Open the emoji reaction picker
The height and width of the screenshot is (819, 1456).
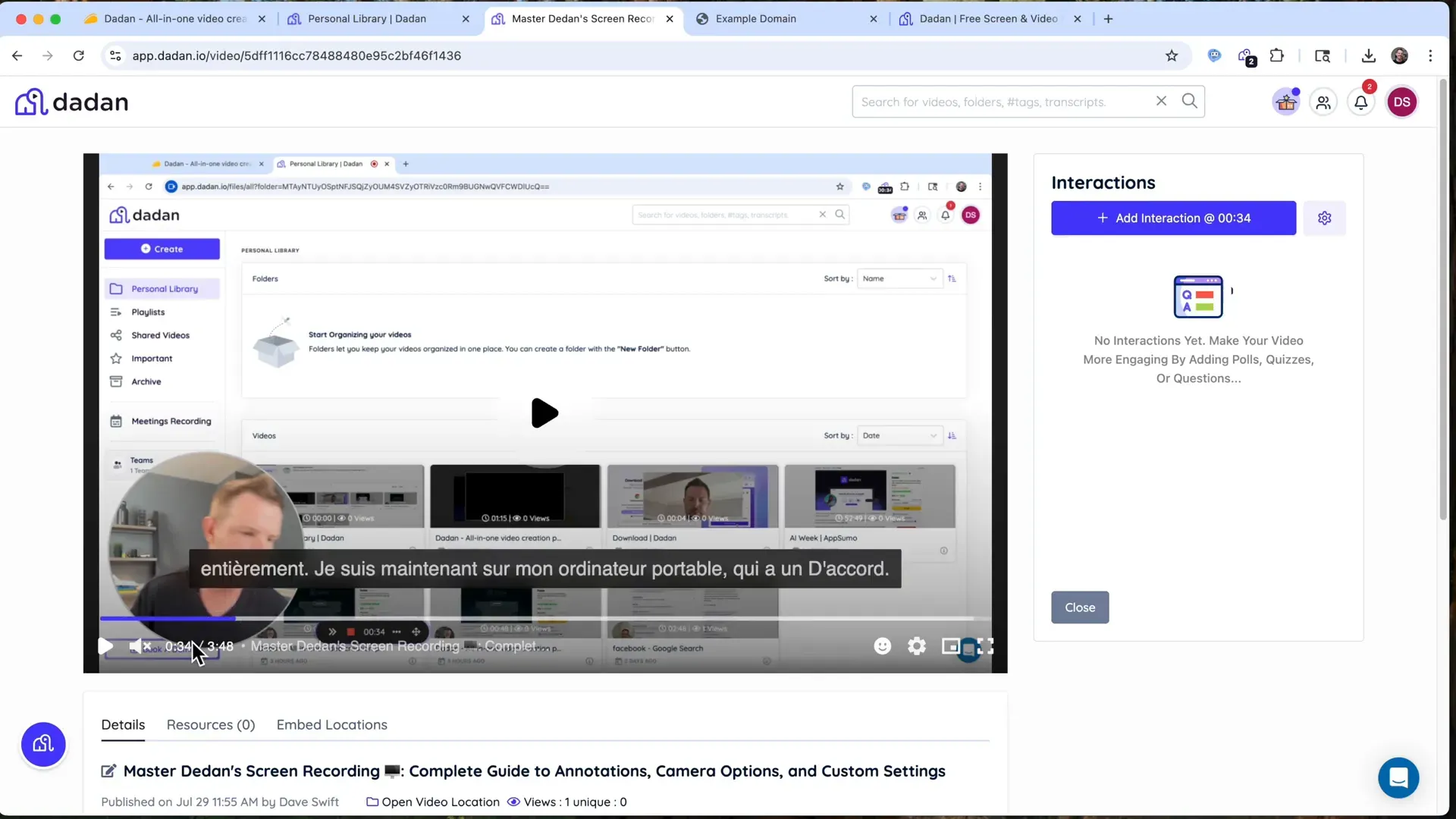click(x=883, y=646)
